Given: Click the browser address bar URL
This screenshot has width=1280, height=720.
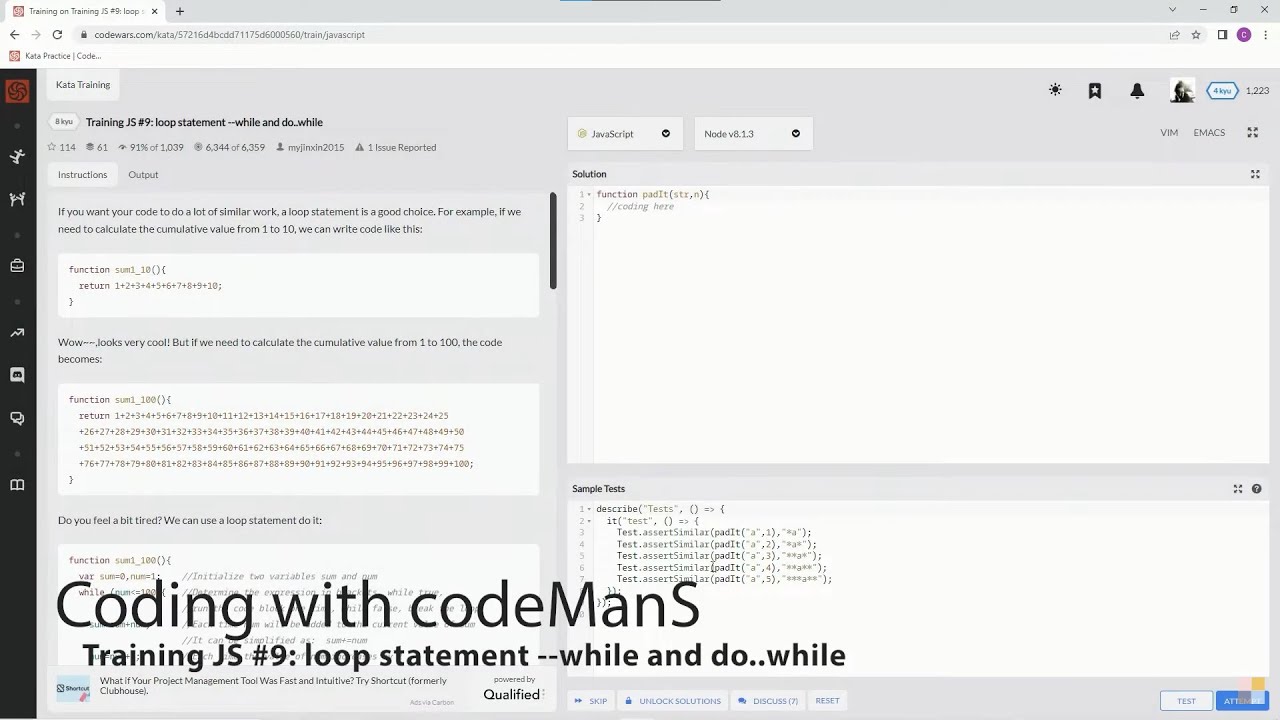Looking at the screenshot, I should click(229, 35).
